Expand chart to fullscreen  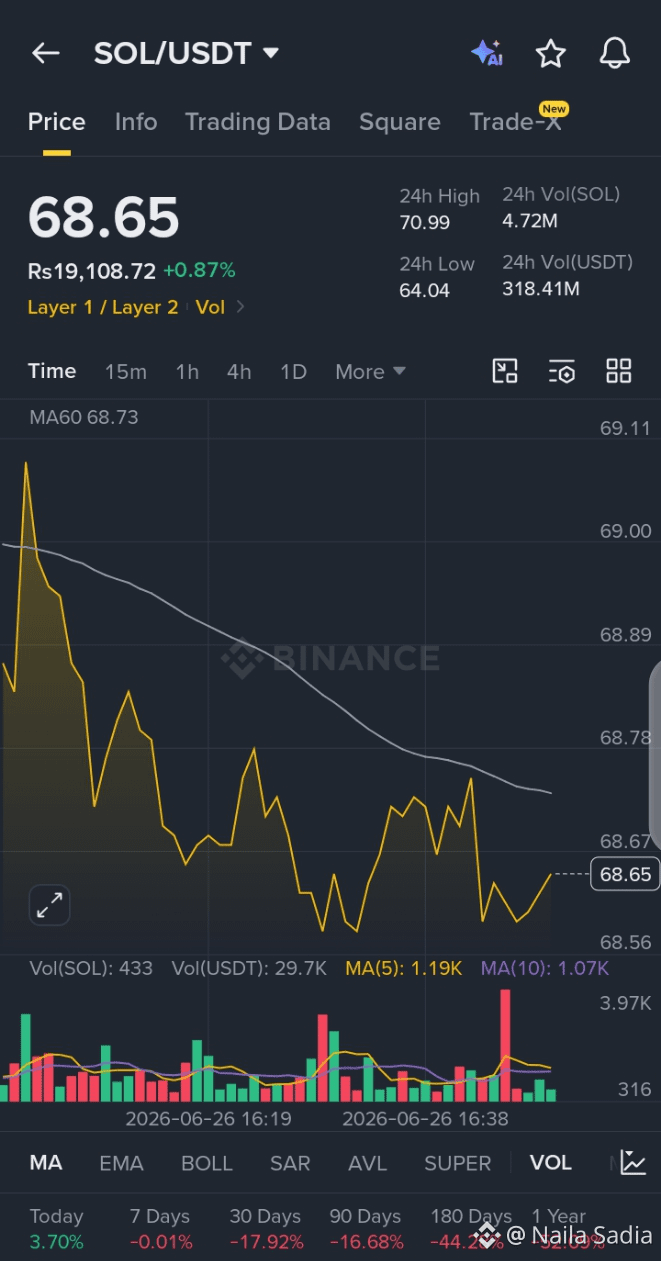click(49, 905)
